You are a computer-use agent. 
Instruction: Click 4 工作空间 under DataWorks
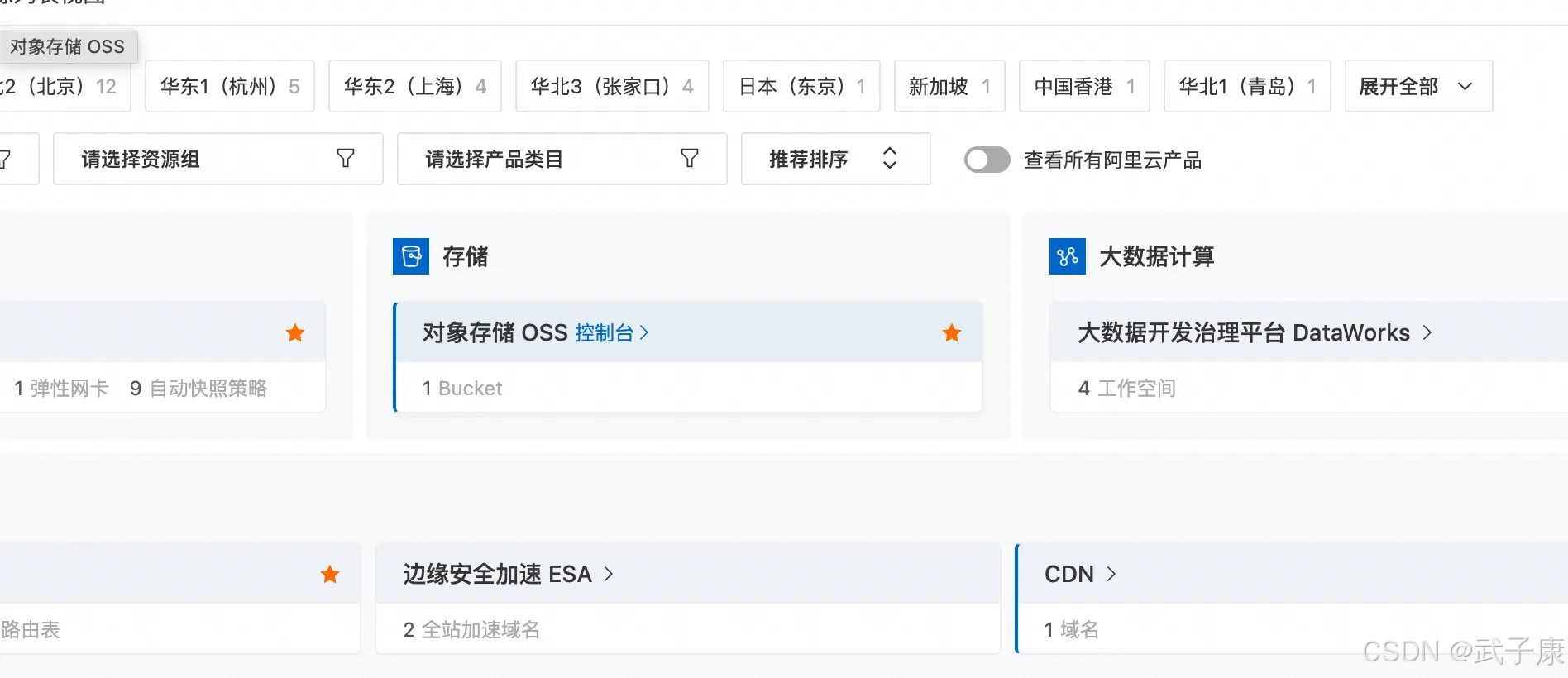1127,389
